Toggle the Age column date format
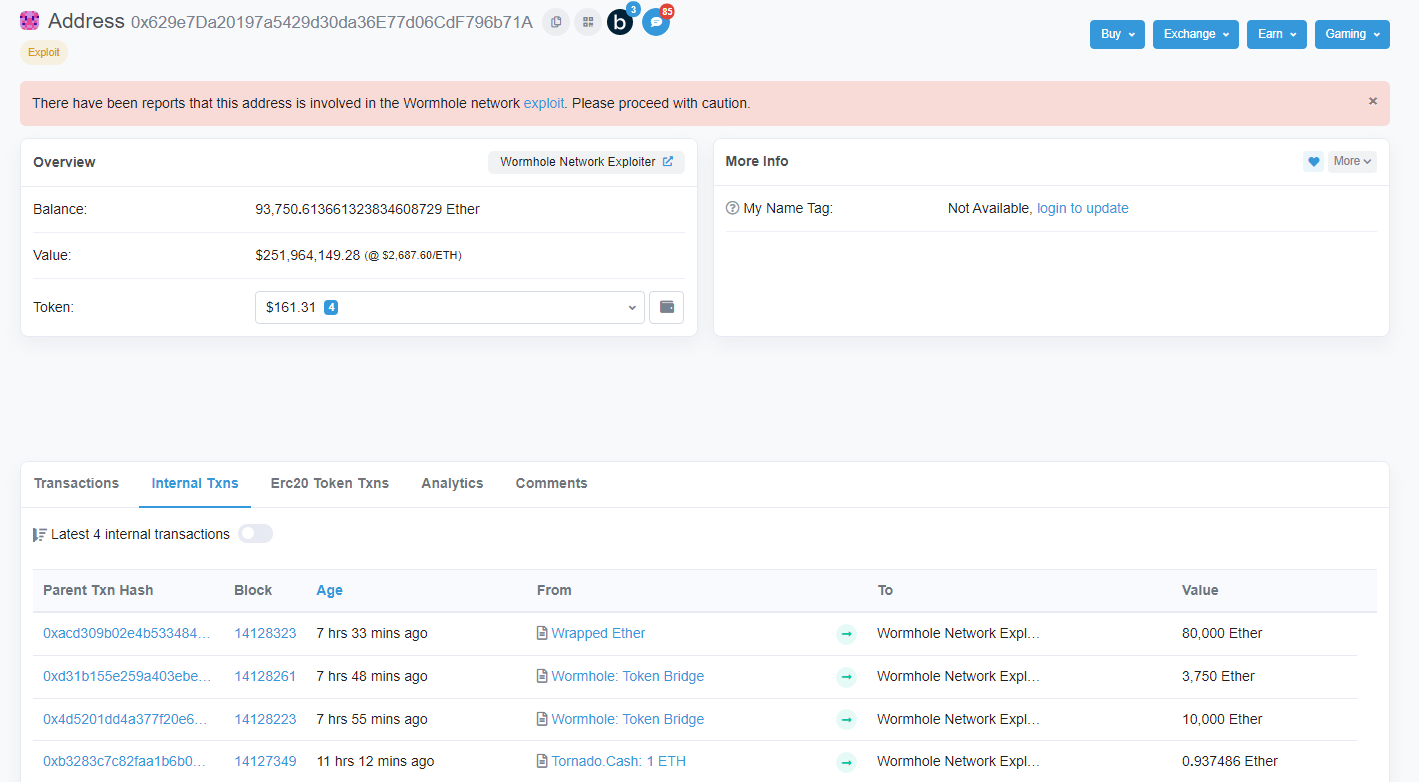Viewport: 1419px width, 782px height. [x=329, y=590]
